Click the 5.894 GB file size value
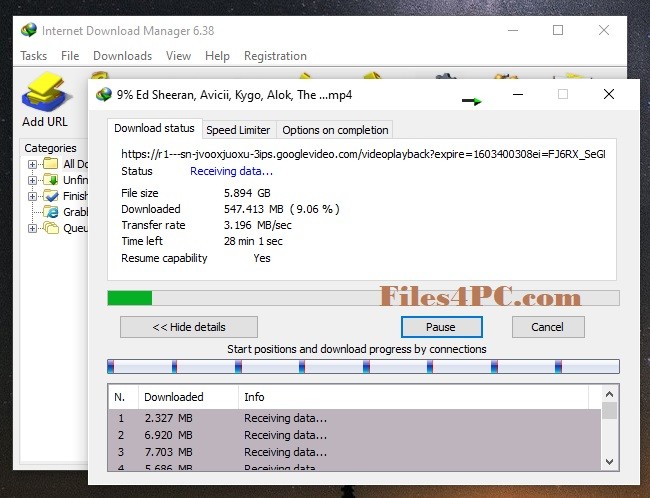Screen dimensions: 650x498 click(x=247, y=193)
